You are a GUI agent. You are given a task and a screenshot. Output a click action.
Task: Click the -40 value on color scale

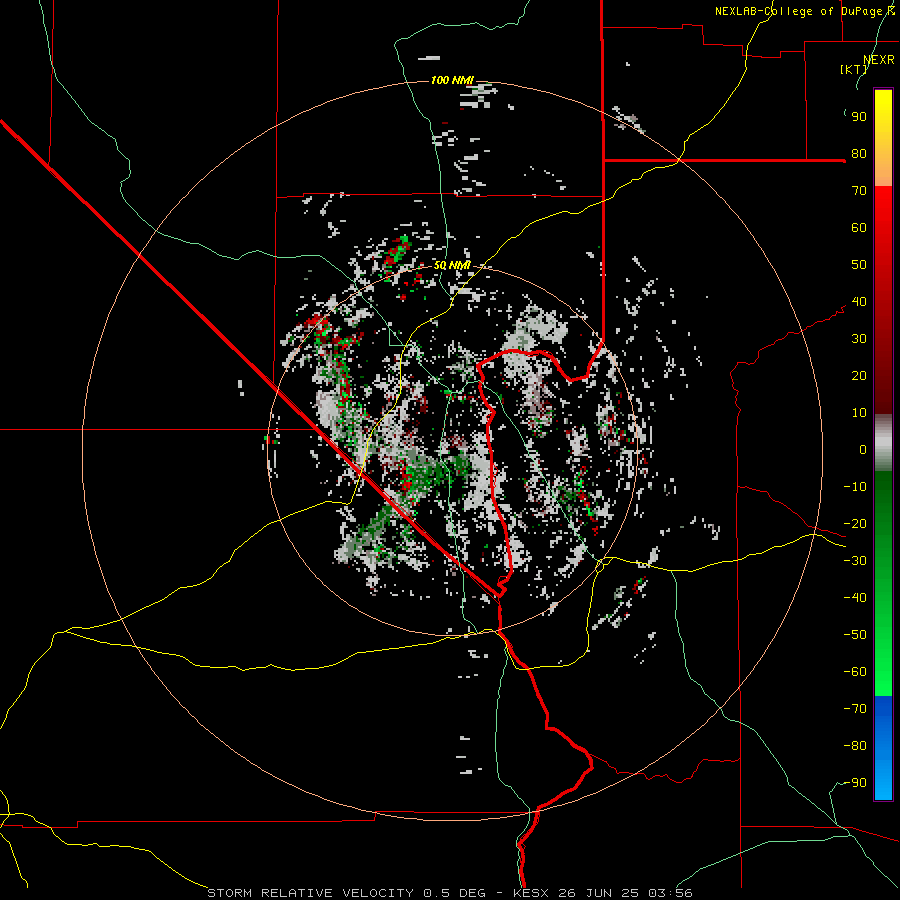click(x=855, y=598)
